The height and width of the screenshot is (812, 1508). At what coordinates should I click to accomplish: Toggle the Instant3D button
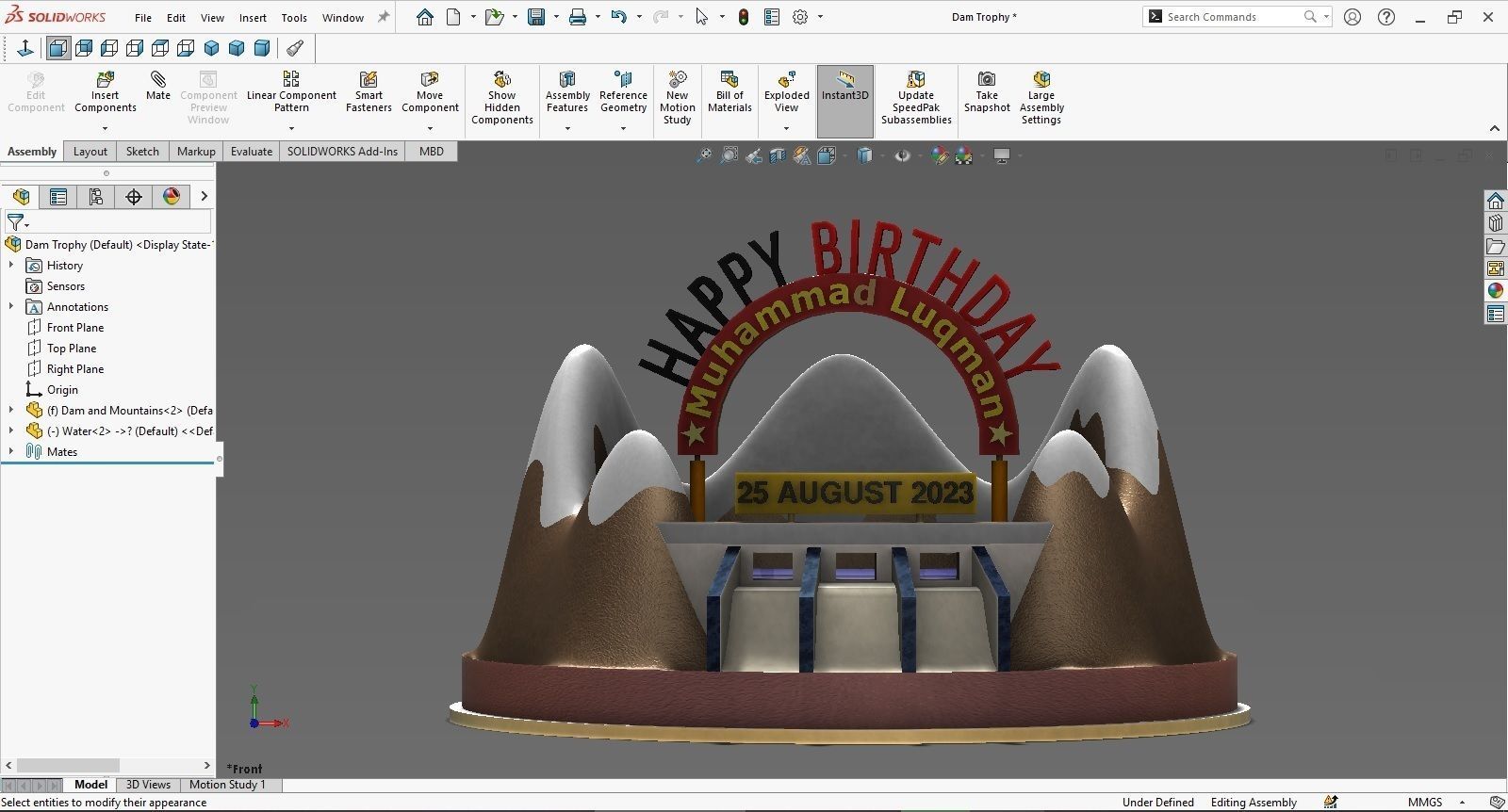point(845,100)
